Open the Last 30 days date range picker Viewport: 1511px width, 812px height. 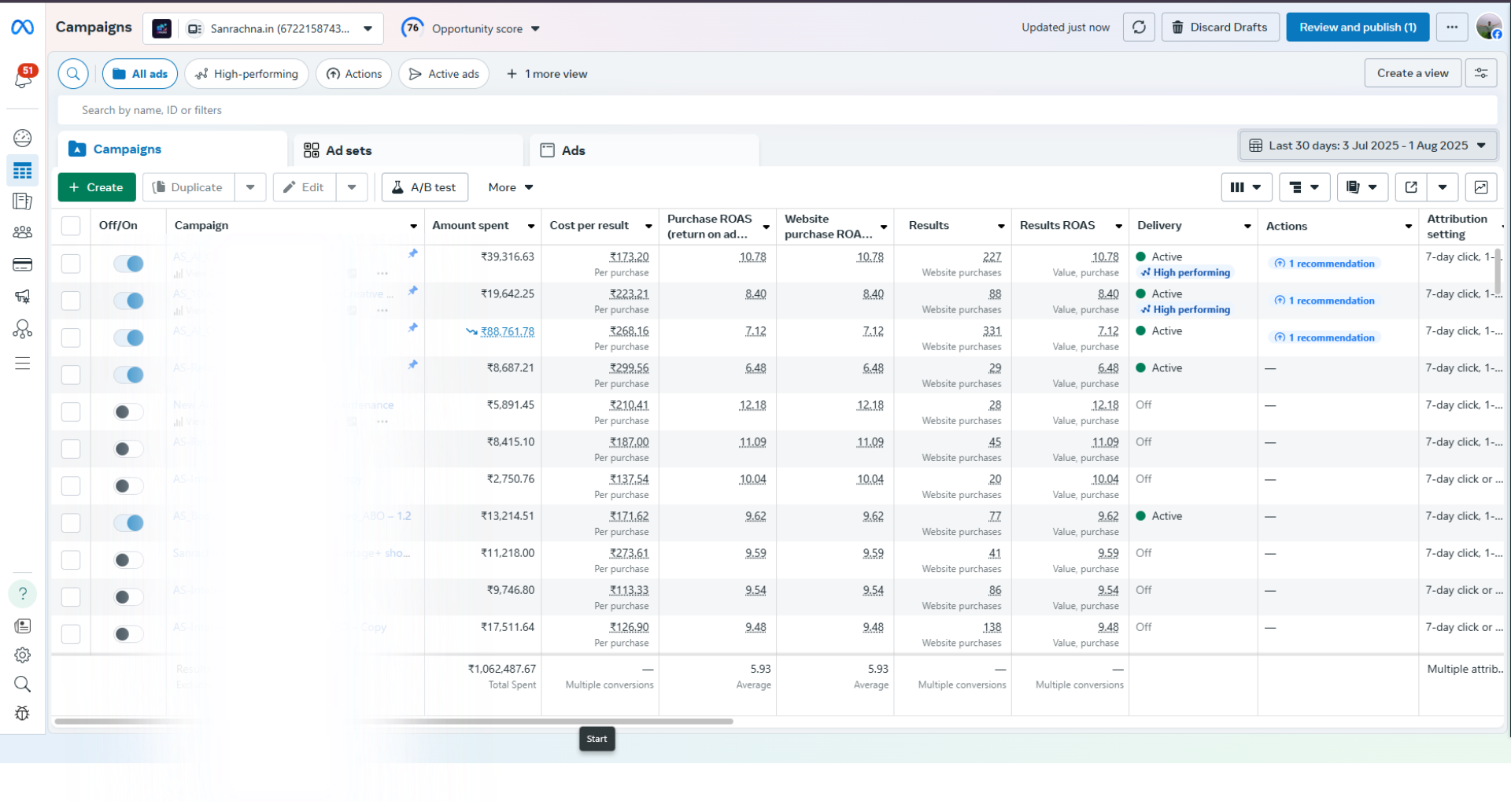[x=1368, y=146]
